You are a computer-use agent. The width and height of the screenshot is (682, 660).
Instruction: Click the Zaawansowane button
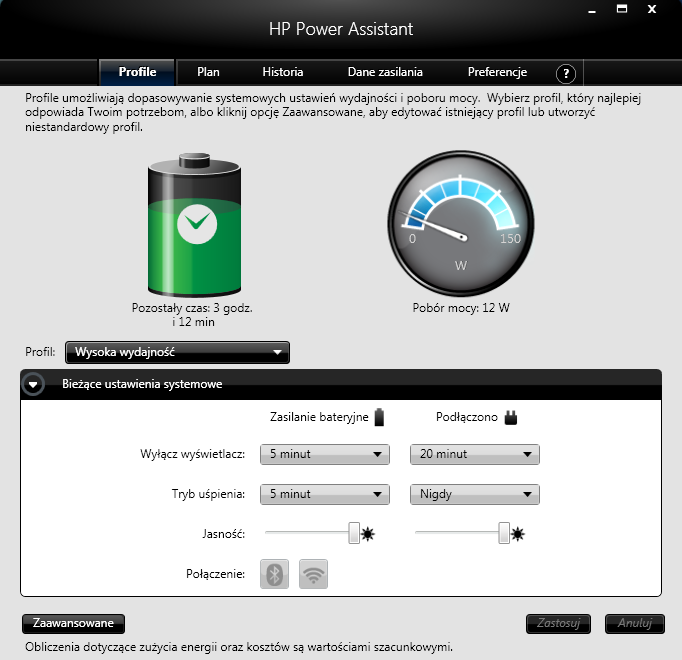(x=74, y=623)
